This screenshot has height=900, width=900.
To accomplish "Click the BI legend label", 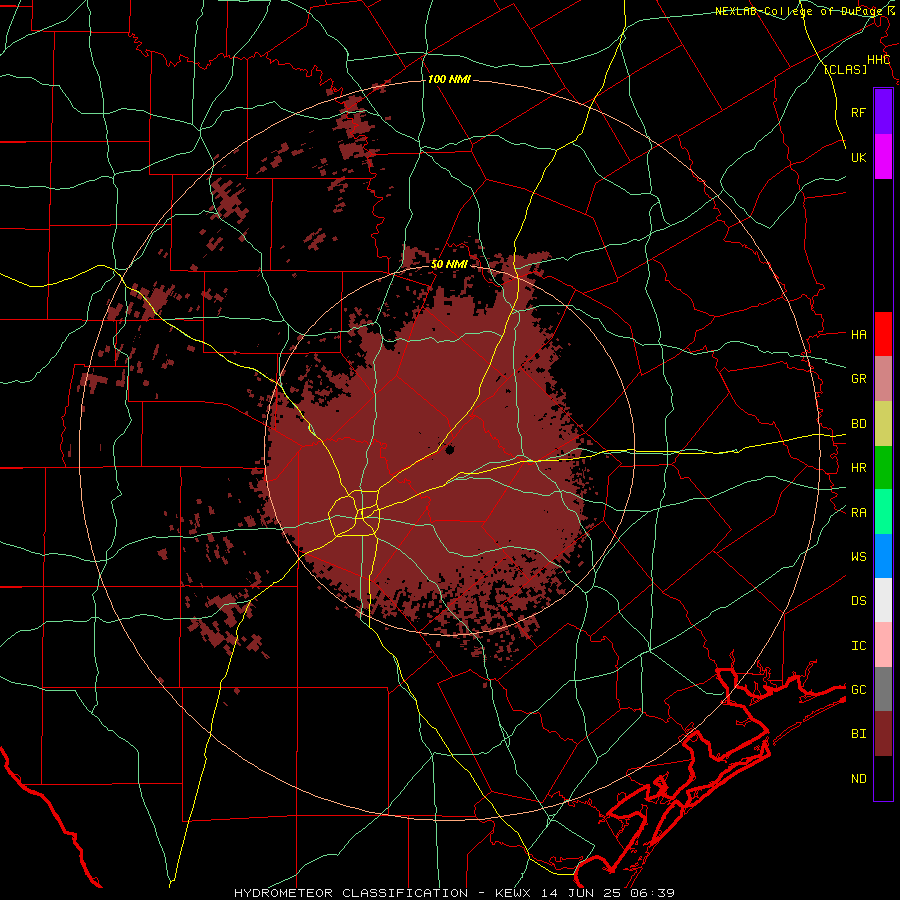I will coord(858,734).
